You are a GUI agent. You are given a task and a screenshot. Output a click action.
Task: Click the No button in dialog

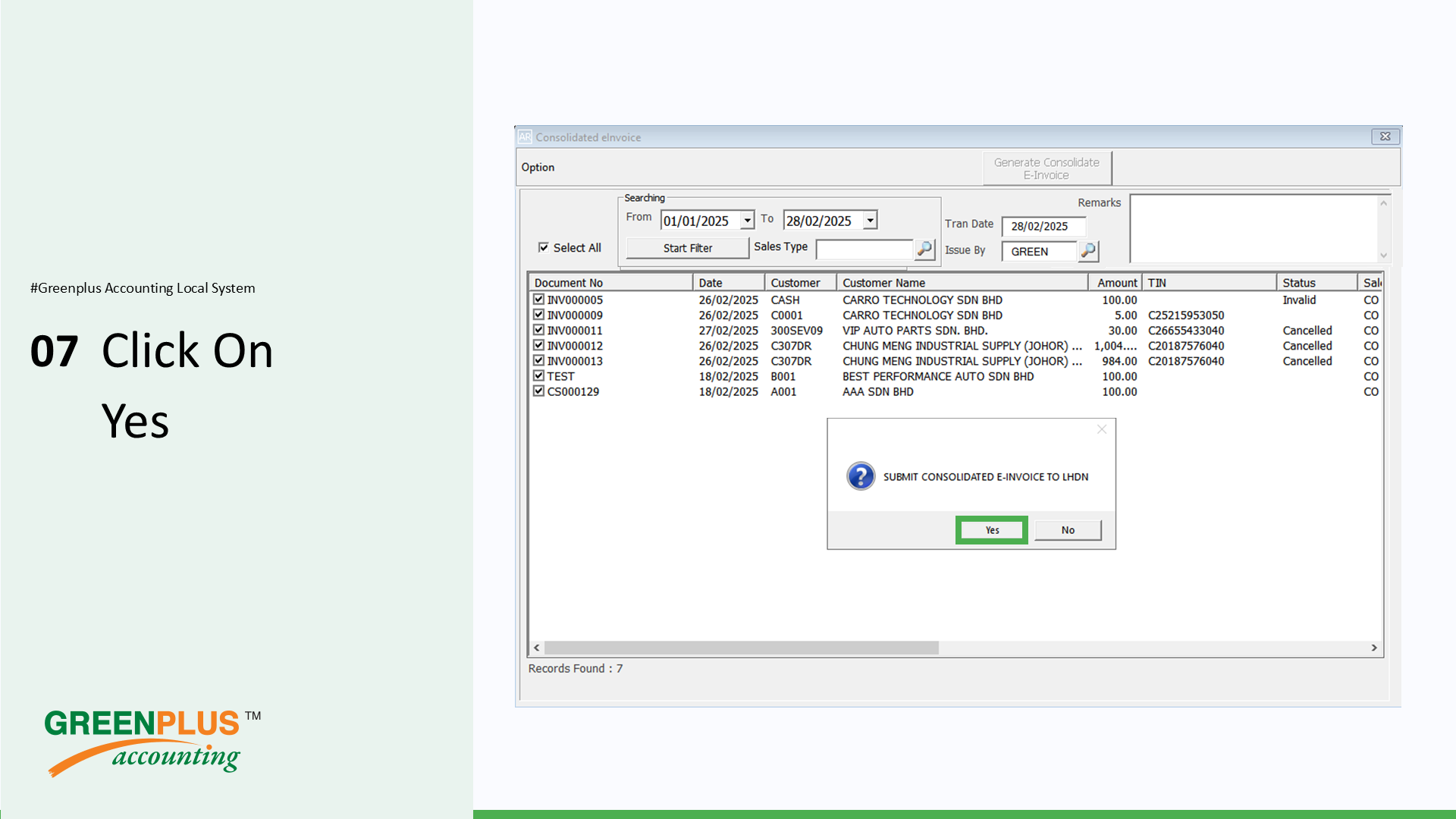(1068, 530)
